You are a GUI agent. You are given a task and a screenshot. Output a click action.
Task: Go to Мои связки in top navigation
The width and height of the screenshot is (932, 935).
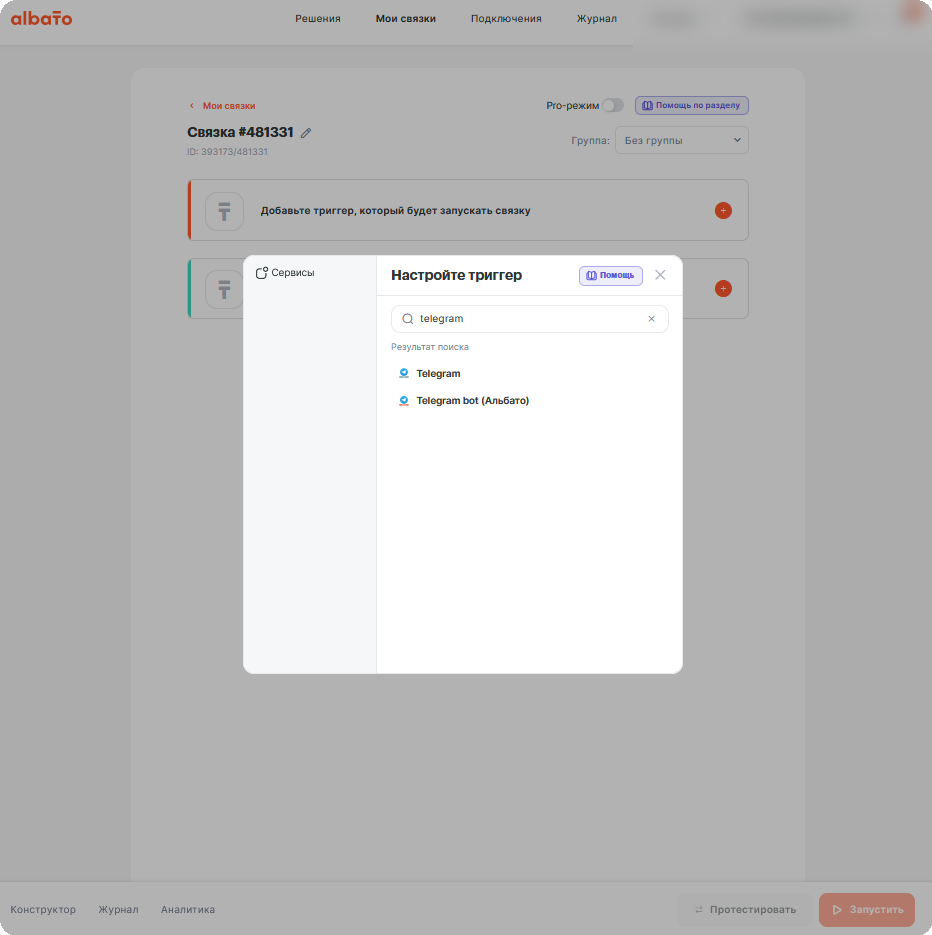click(405, 18)
